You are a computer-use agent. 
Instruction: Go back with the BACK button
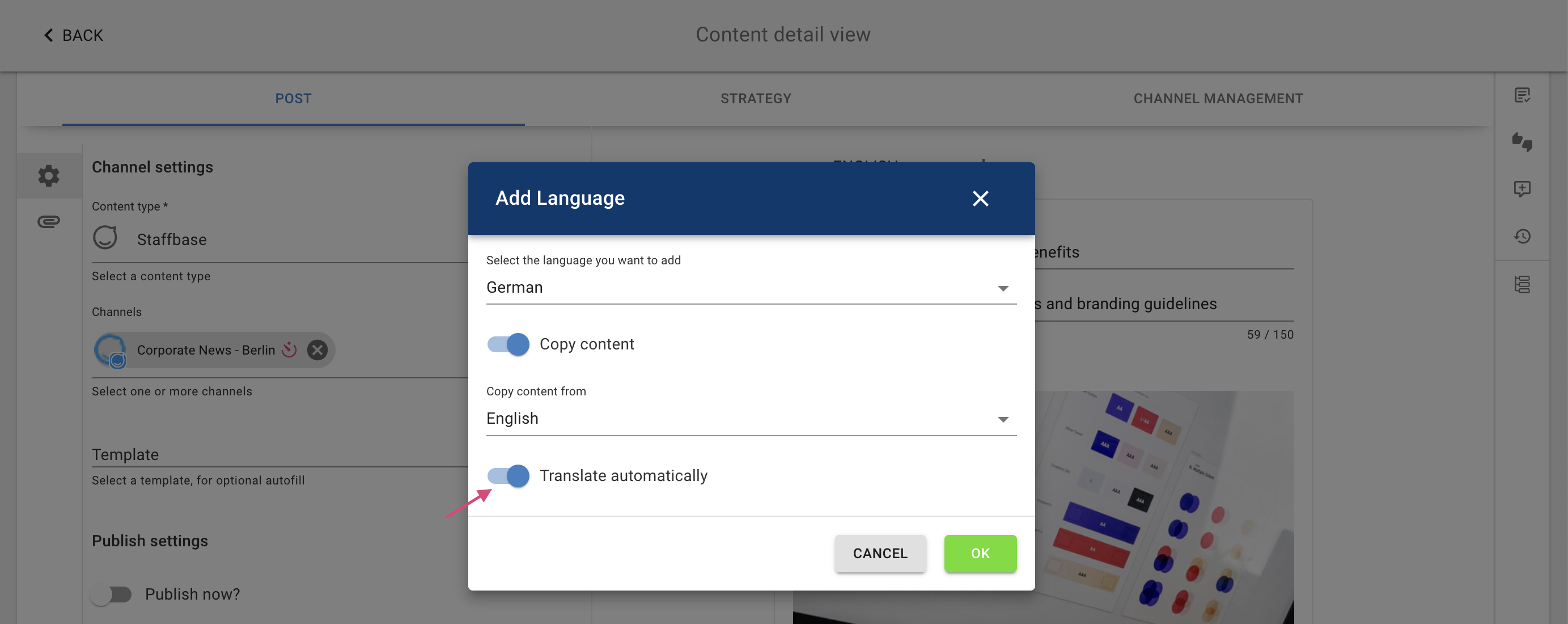74,35
